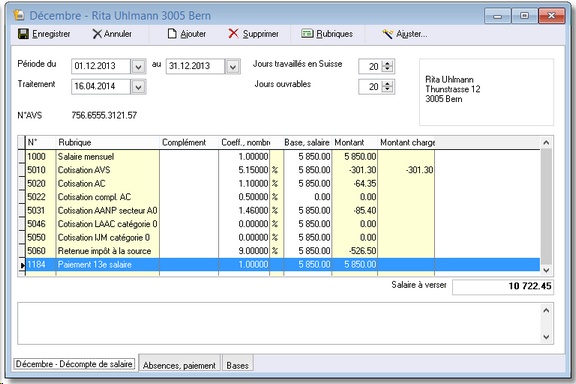Click the -301.30 Montant charge cell
The height and width of the screenshot is (384, 576).
click(406, 170)
